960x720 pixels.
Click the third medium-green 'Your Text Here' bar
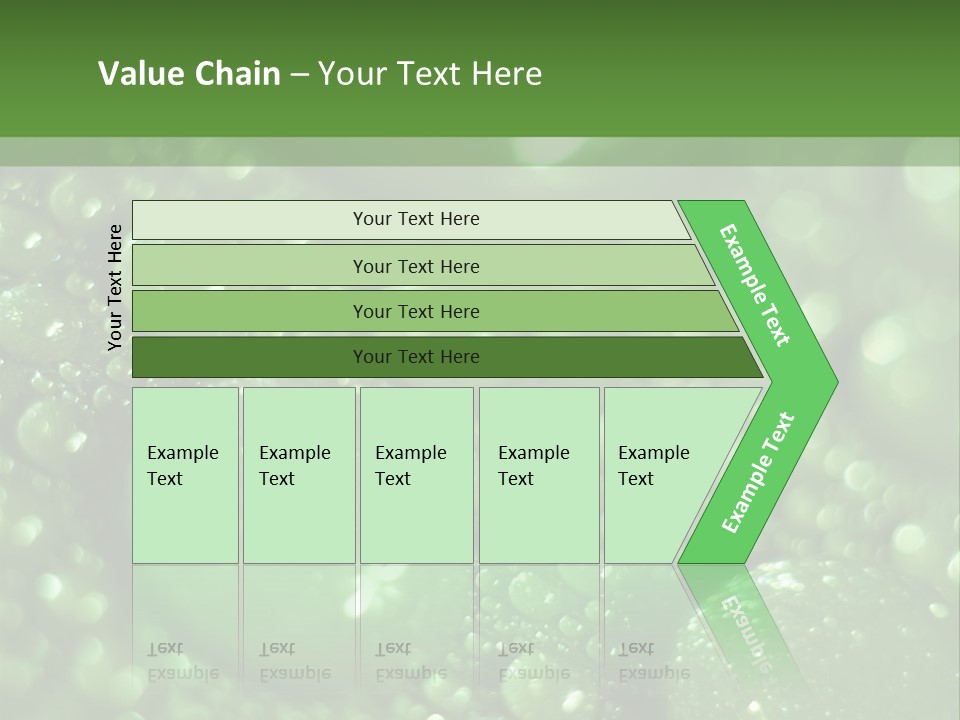[435, 311]
